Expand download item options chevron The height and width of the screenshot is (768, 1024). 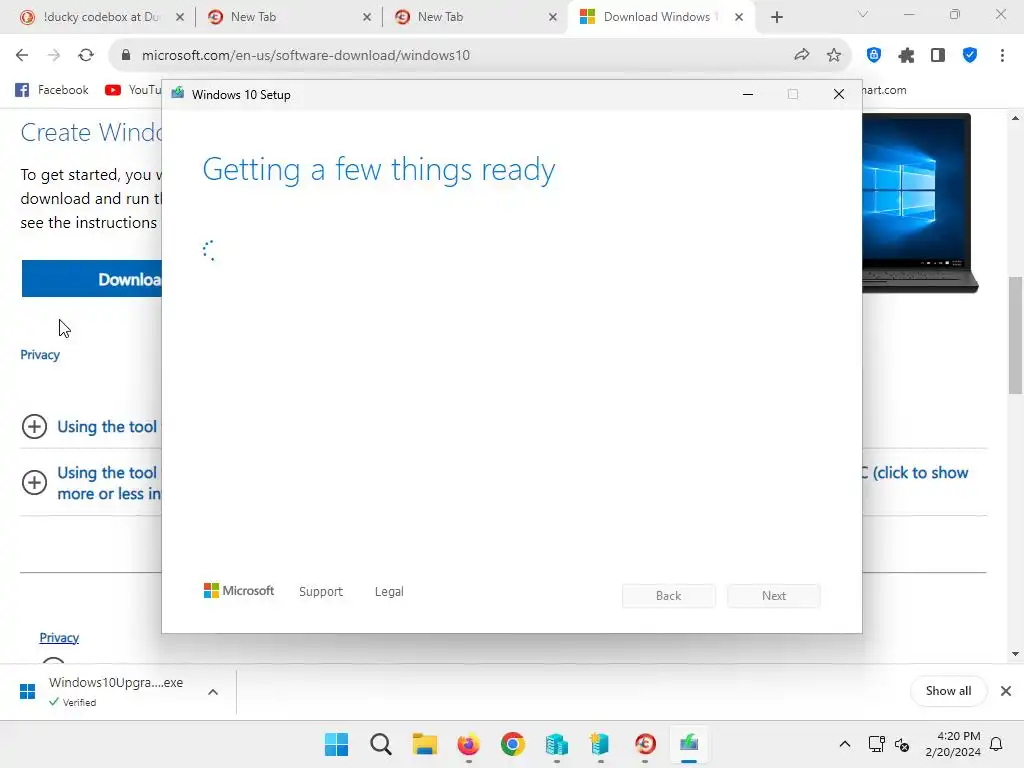pos(213,692)
